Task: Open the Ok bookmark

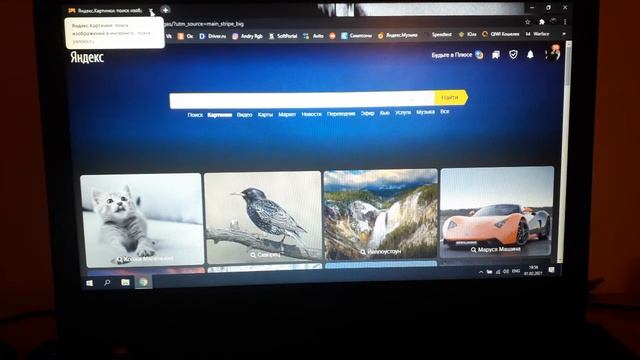Action: (x=185, y=36)
